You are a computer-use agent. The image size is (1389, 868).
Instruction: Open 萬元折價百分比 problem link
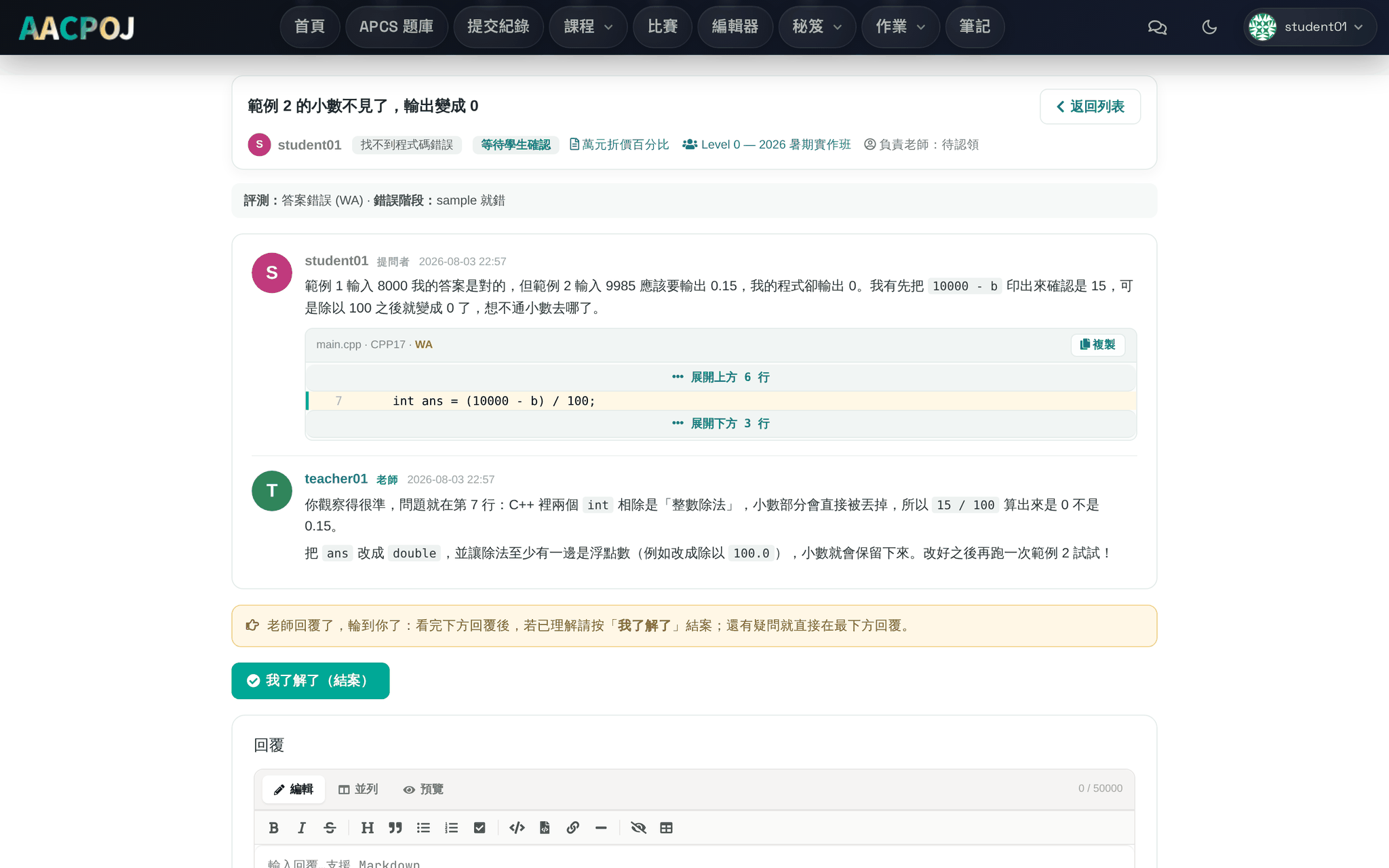(619, 144)
